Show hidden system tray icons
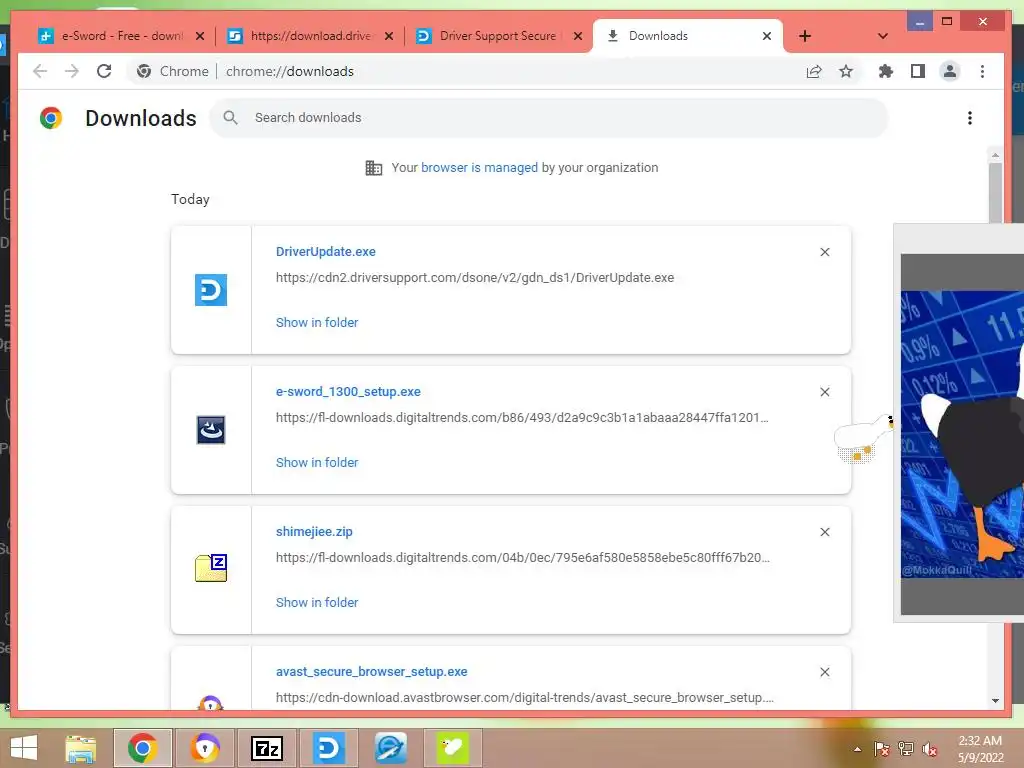This screenshot has height=768, width=1024. pos(857,749)
